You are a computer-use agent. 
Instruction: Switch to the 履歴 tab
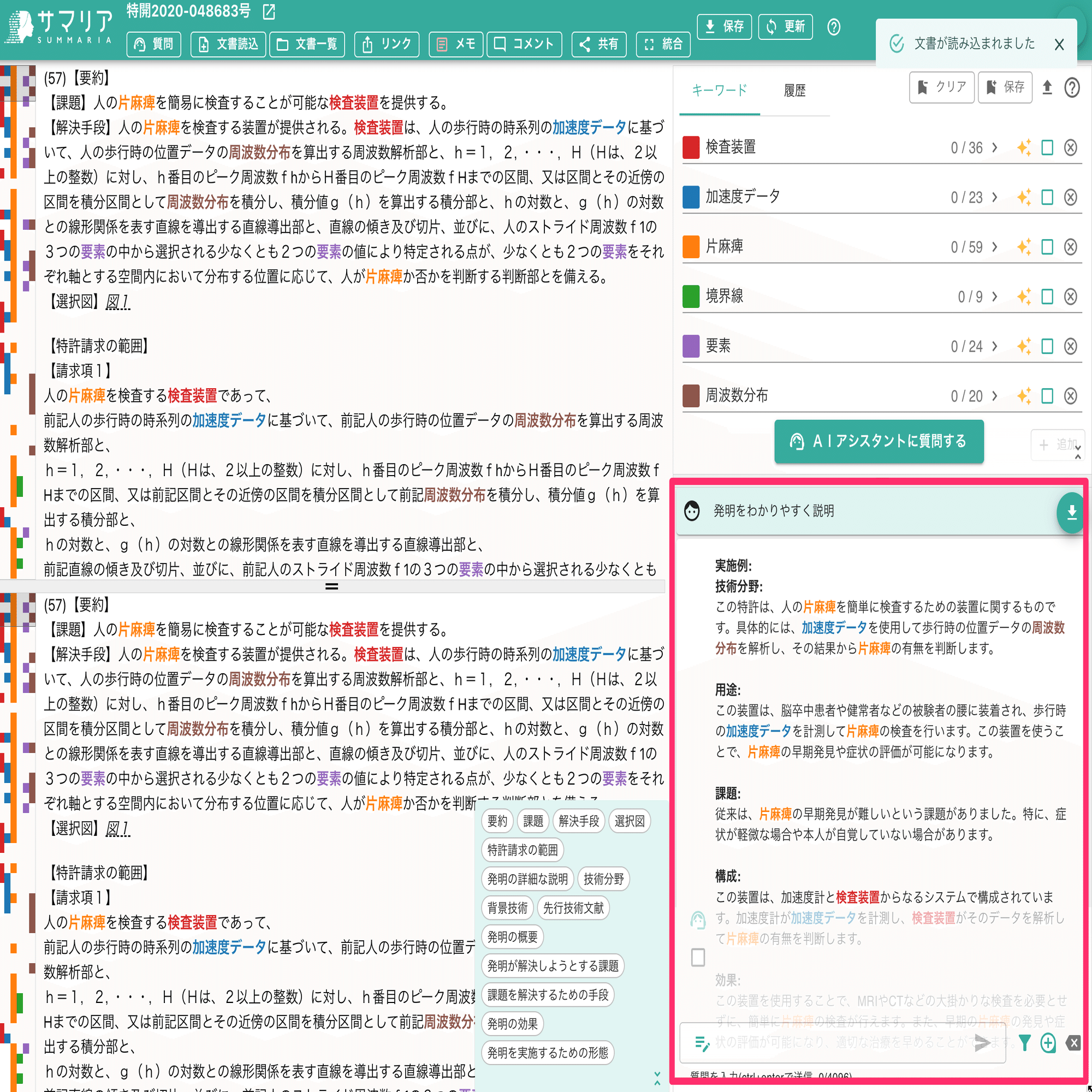click(x=794, y=91)
